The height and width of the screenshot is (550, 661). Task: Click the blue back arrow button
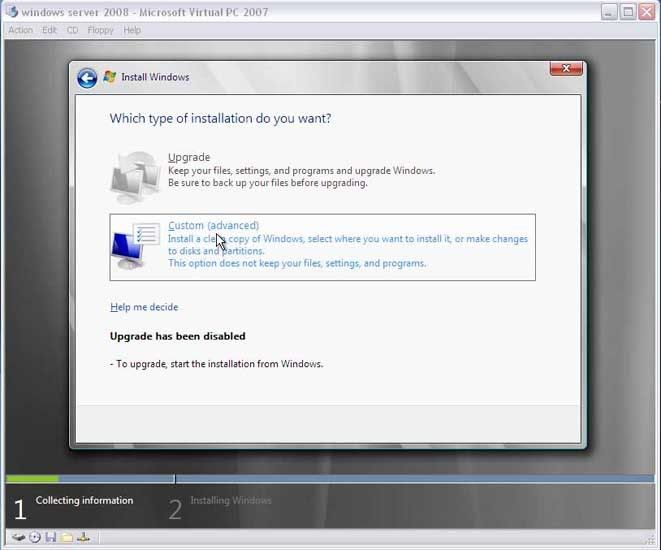pyautogui.click(x=87, y=78)
